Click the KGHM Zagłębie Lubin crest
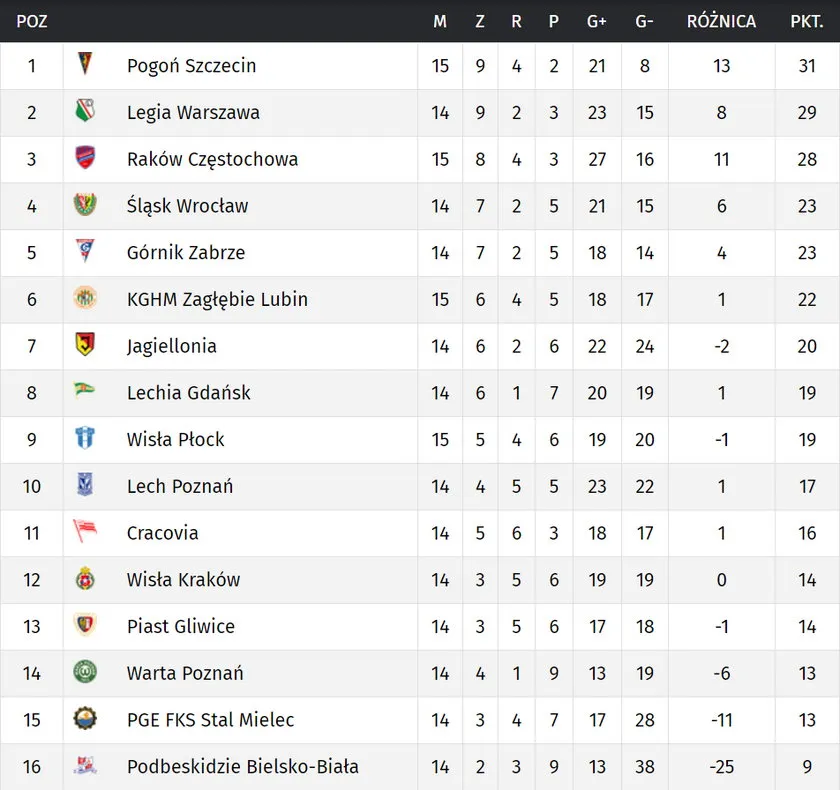840x790 pixels. 85,298
